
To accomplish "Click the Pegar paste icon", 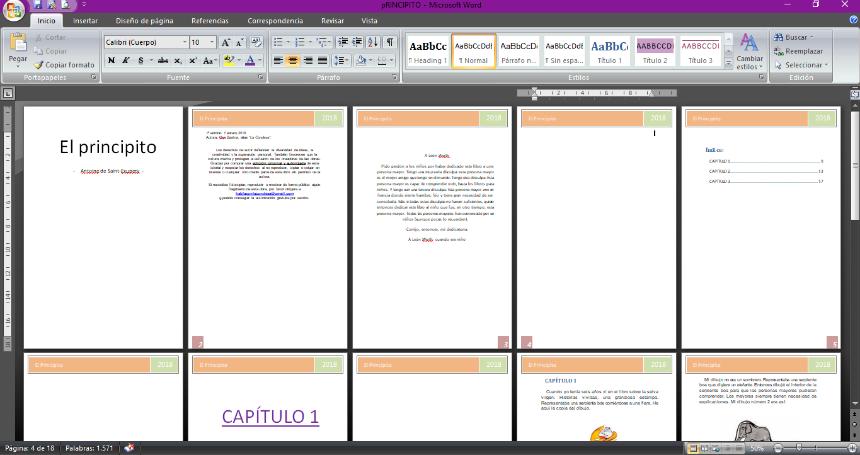I will point(18,45).
